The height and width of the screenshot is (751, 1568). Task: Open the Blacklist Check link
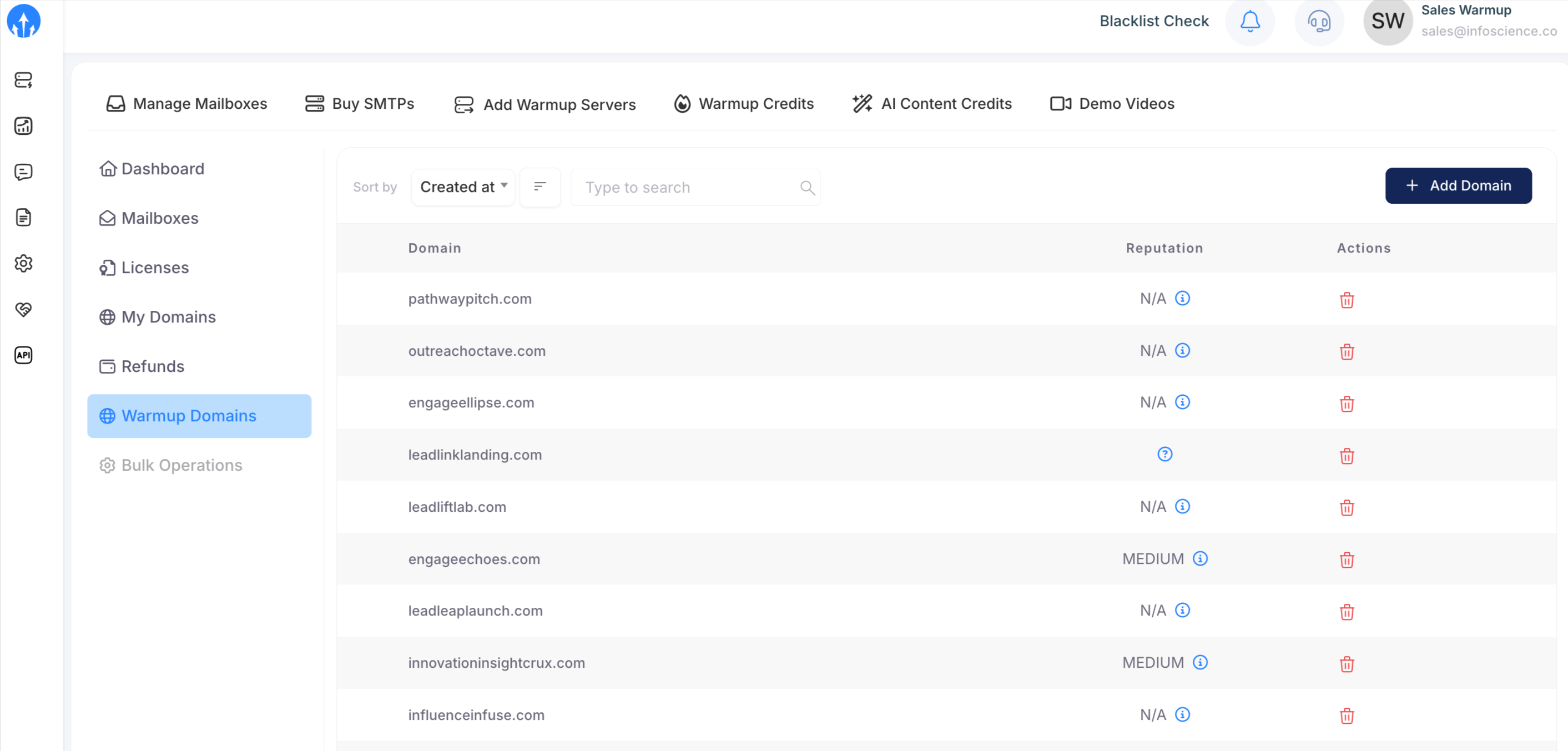click(1153, 21)
